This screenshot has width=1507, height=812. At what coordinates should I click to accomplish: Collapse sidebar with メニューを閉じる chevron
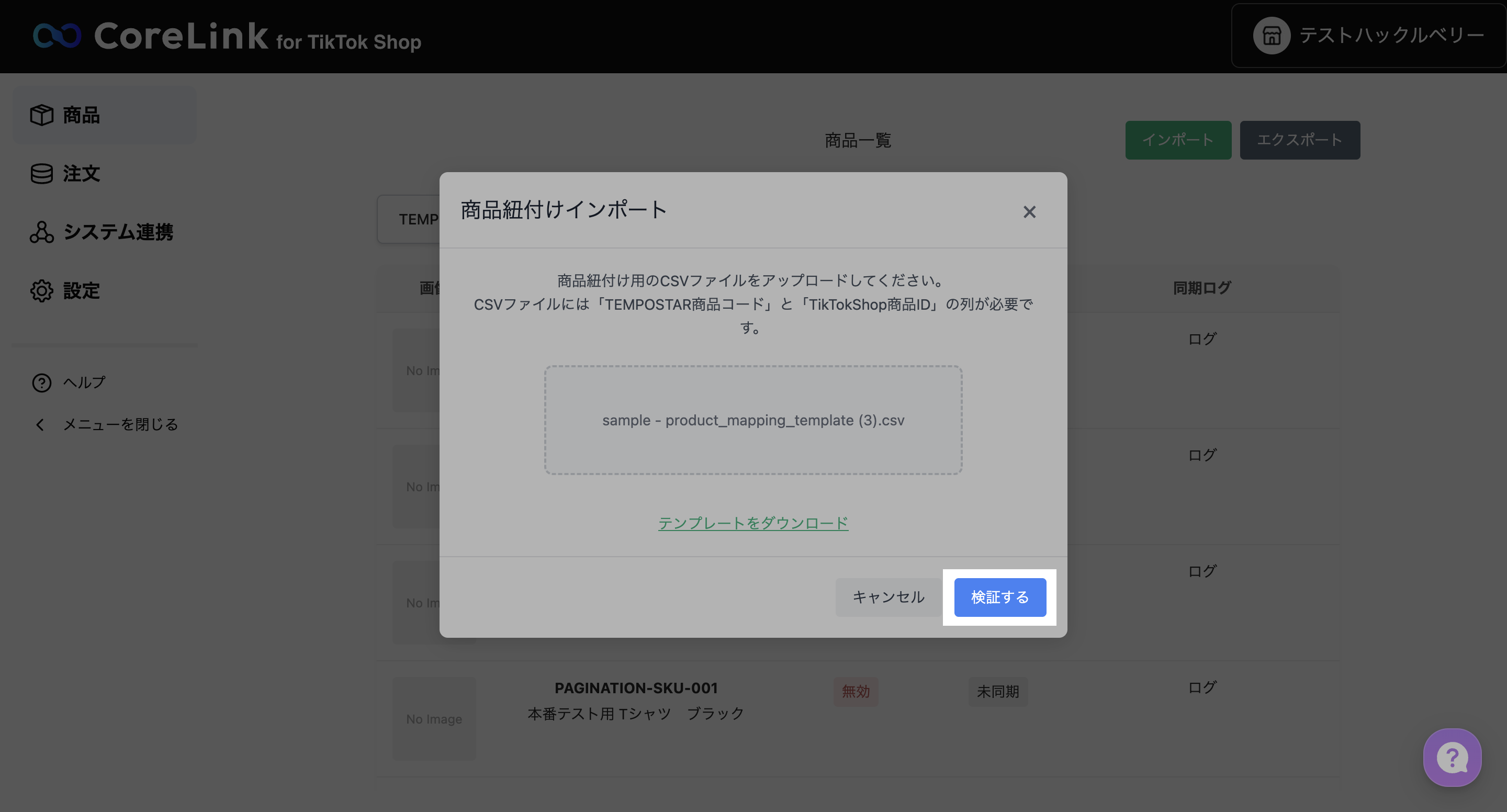pos(40,425)
